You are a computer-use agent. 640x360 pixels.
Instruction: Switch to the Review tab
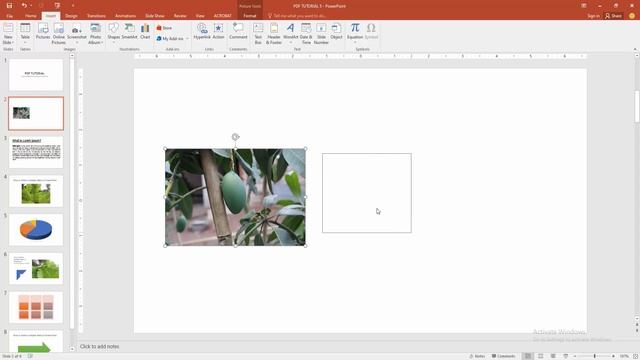pyautogui.click(x=180, y=16)
